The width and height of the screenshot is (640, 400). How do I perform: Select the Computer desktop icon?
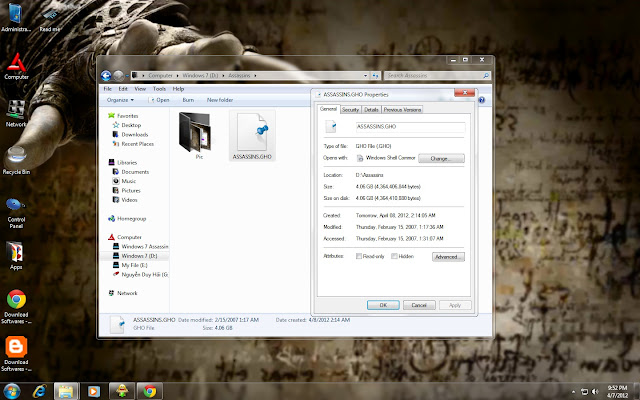(x=16, y=66)
